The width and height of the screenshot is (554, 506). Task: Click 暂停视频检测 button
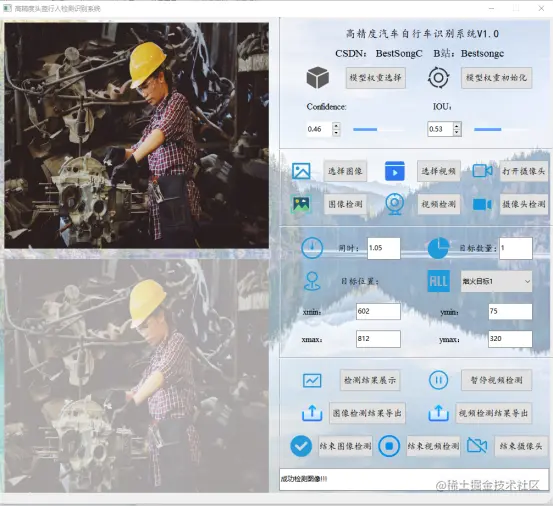click(x=496, y=380)
